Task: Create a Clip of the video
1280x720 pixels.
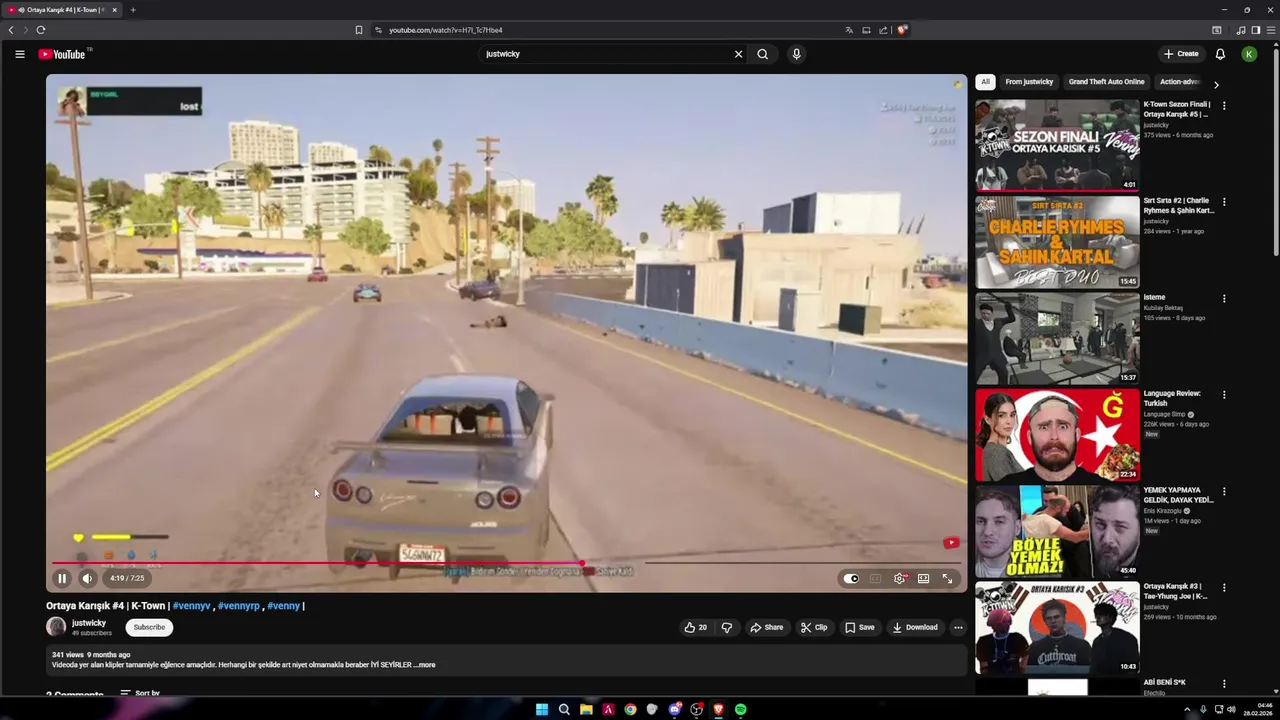Action: tap(814, 627)
